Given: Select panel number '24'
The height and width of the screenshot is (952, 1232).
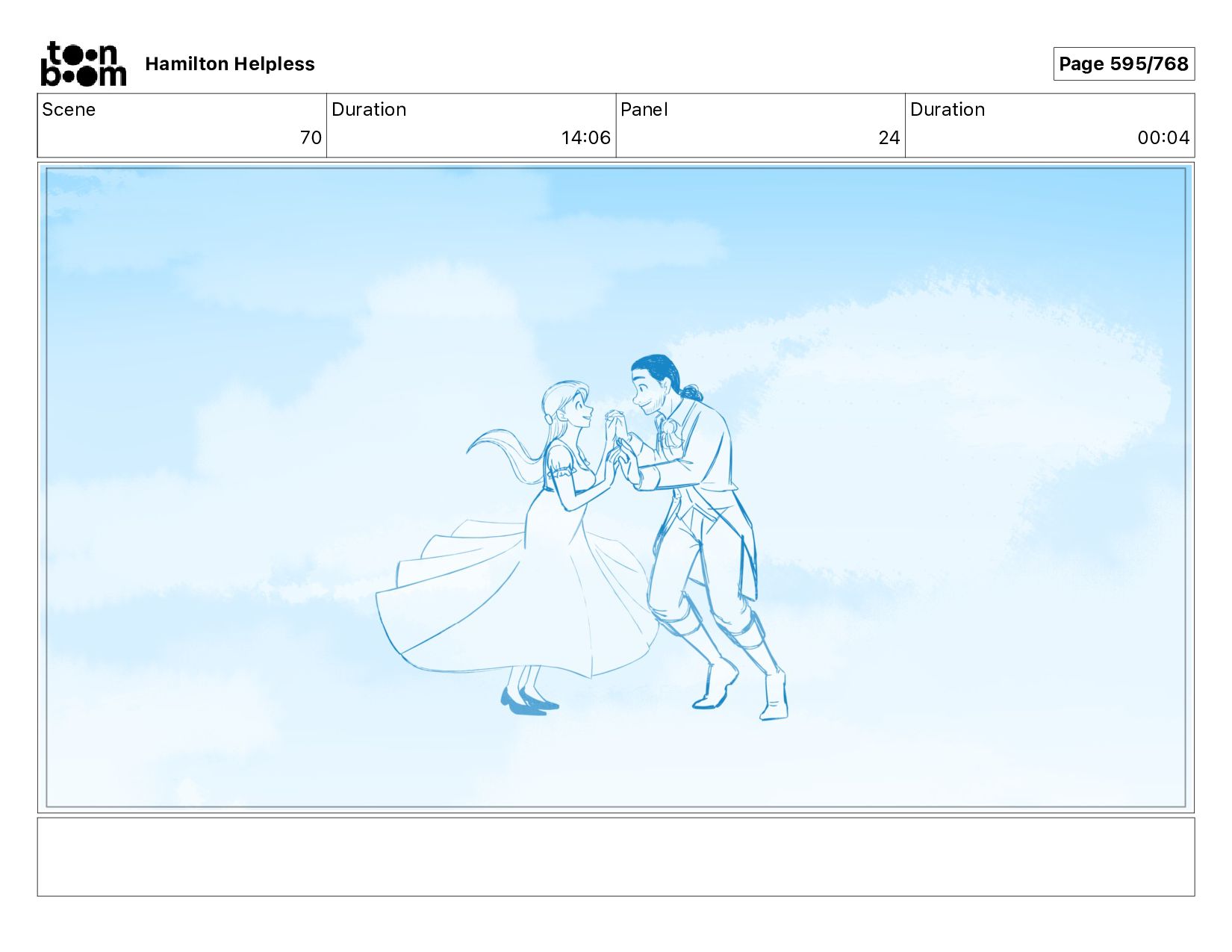Looking at the screenshot, I should click(889, 137).
